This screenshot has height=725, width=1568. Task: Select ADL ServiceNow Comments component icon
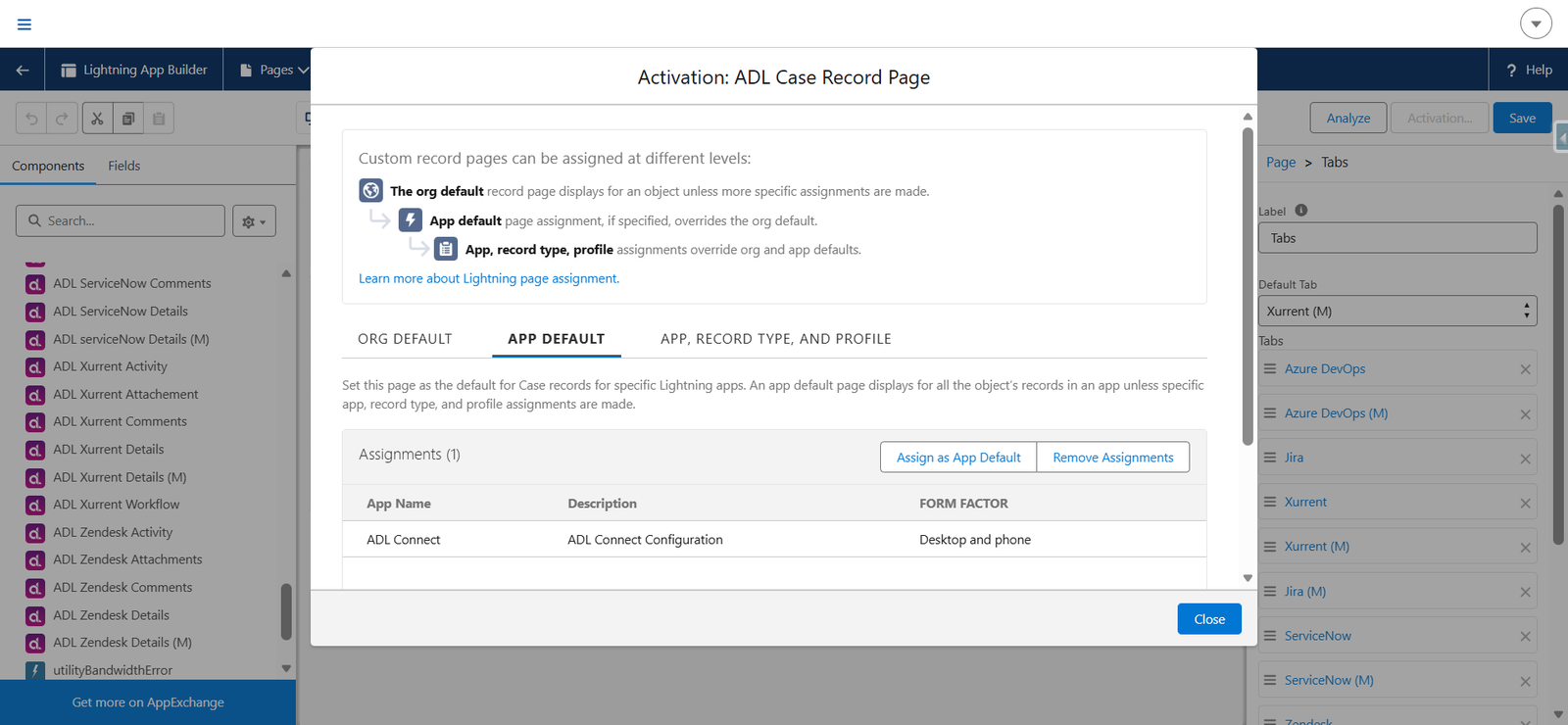tap(35, 284)
